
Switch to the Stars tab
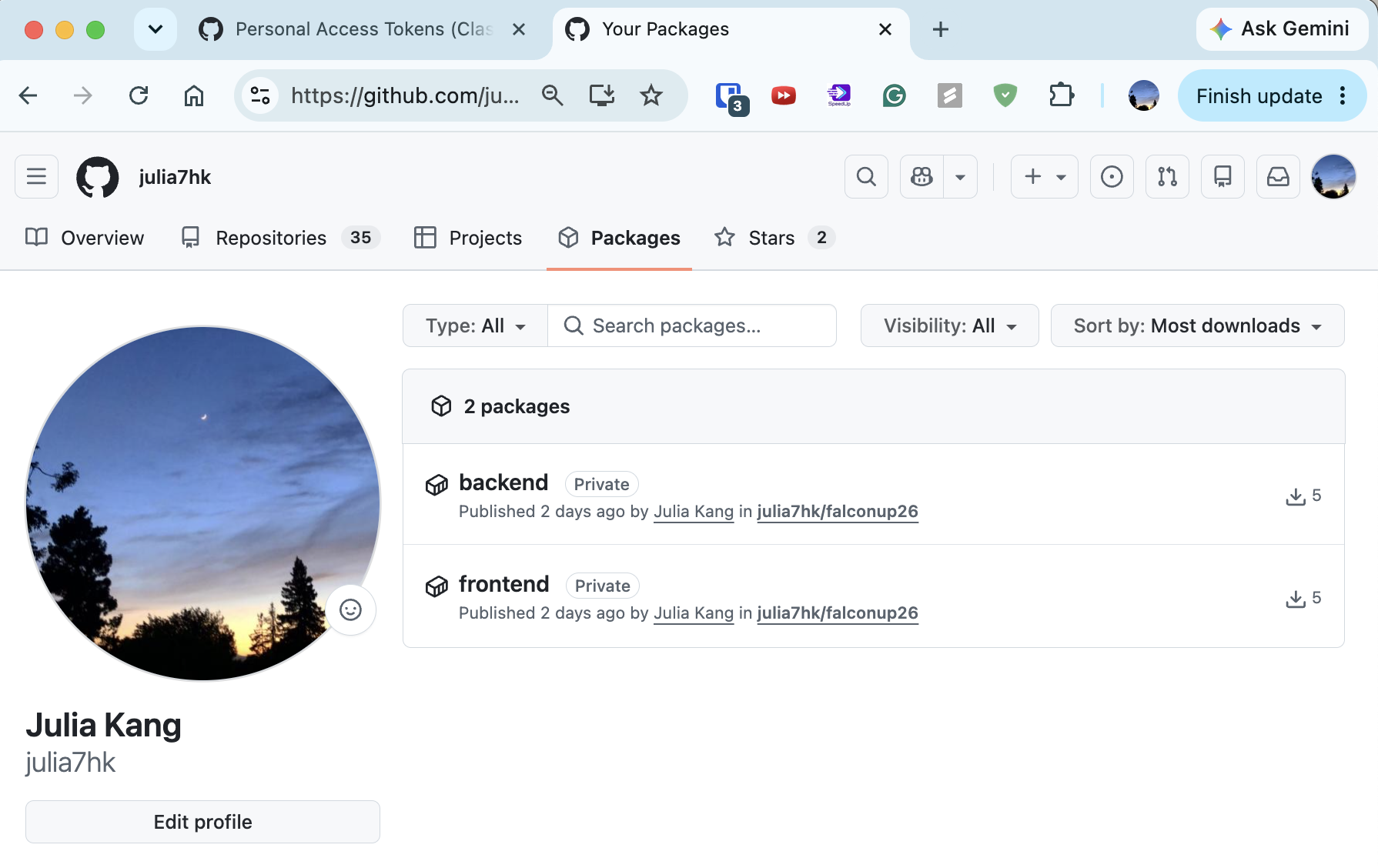coord(774,238)
